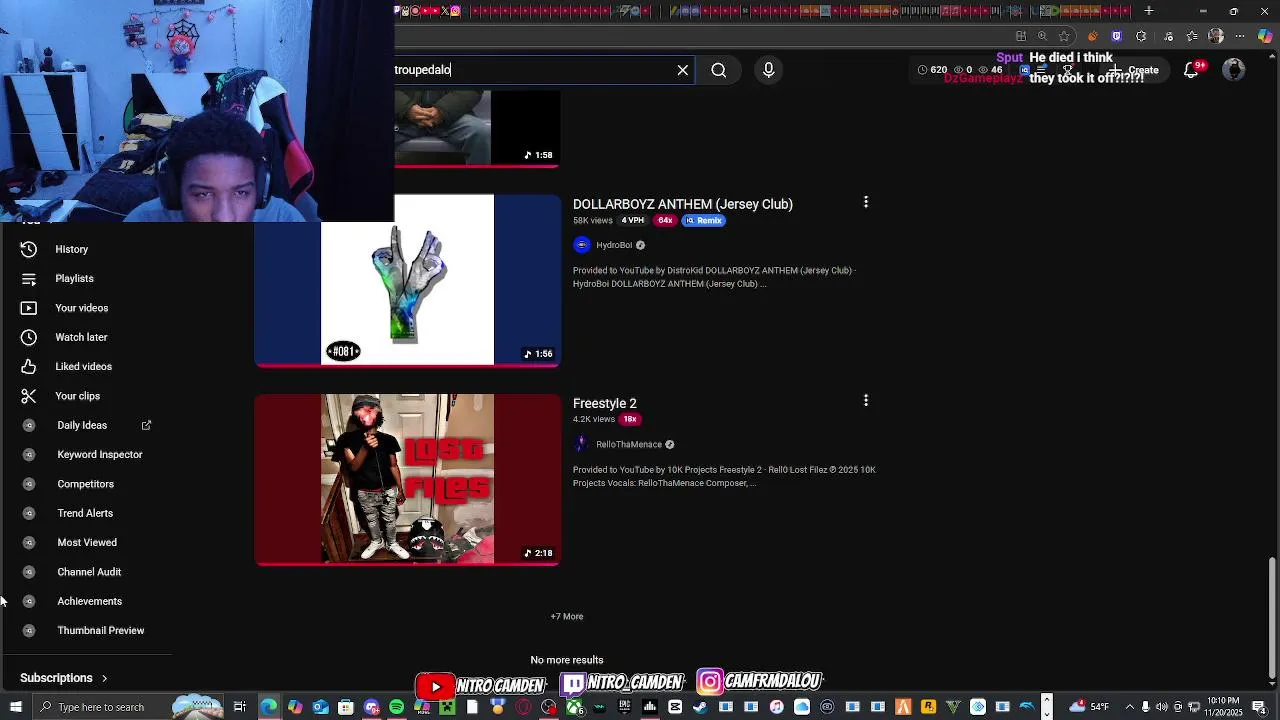Open the Freestyle 2 video title

pos(605,403)
